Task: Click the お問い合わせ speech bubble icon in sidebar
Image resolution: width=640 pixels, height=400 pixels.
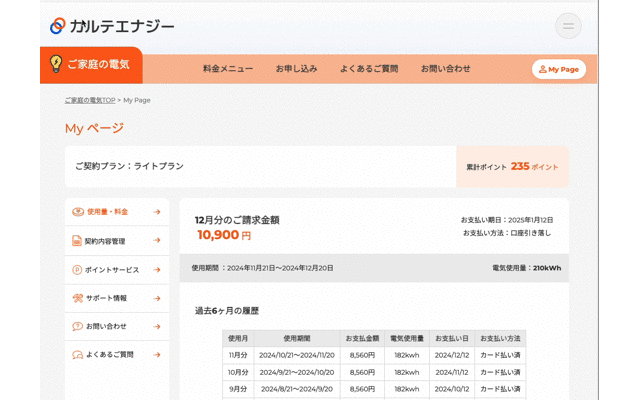Action: (x=77, y=327)
